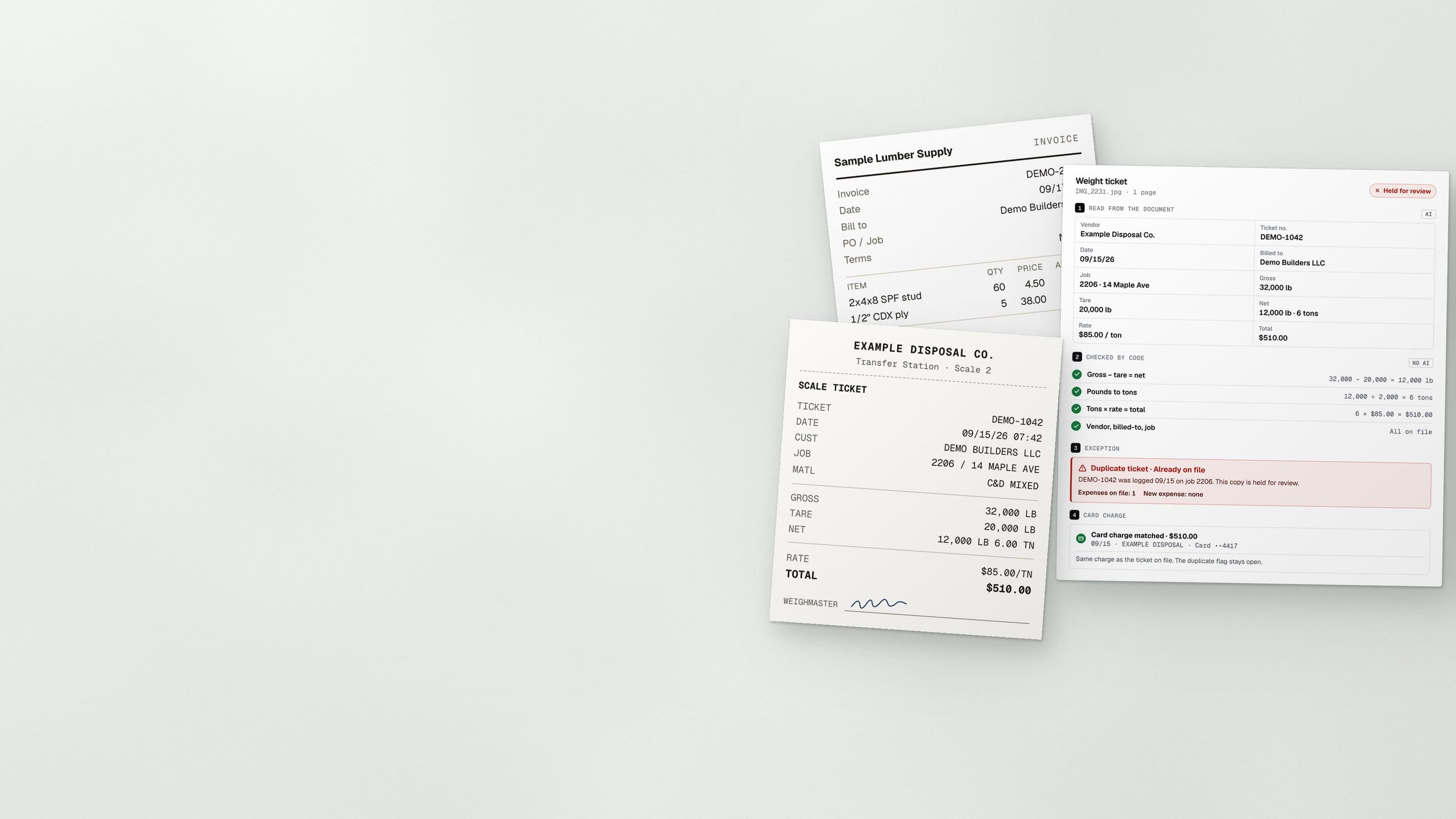
Task: Click the step 1 number badge 'Read from the document'
Action: (x=1079, y=208)
